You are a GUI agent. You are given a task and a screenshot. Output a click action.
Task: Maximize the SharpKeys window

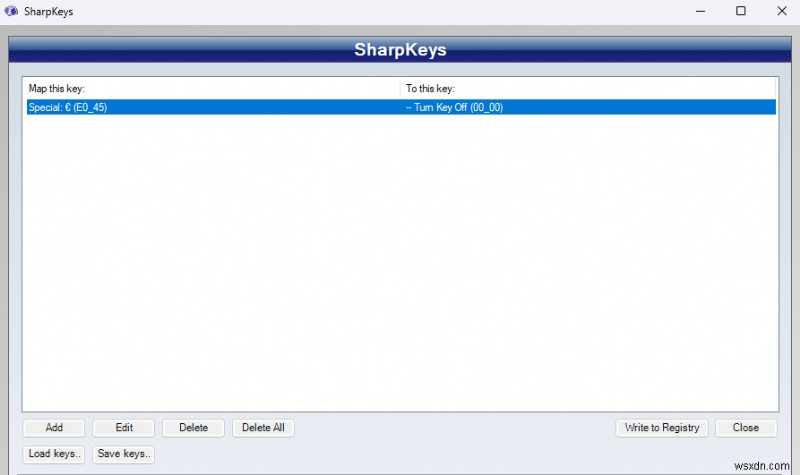[x=741, y=11]
